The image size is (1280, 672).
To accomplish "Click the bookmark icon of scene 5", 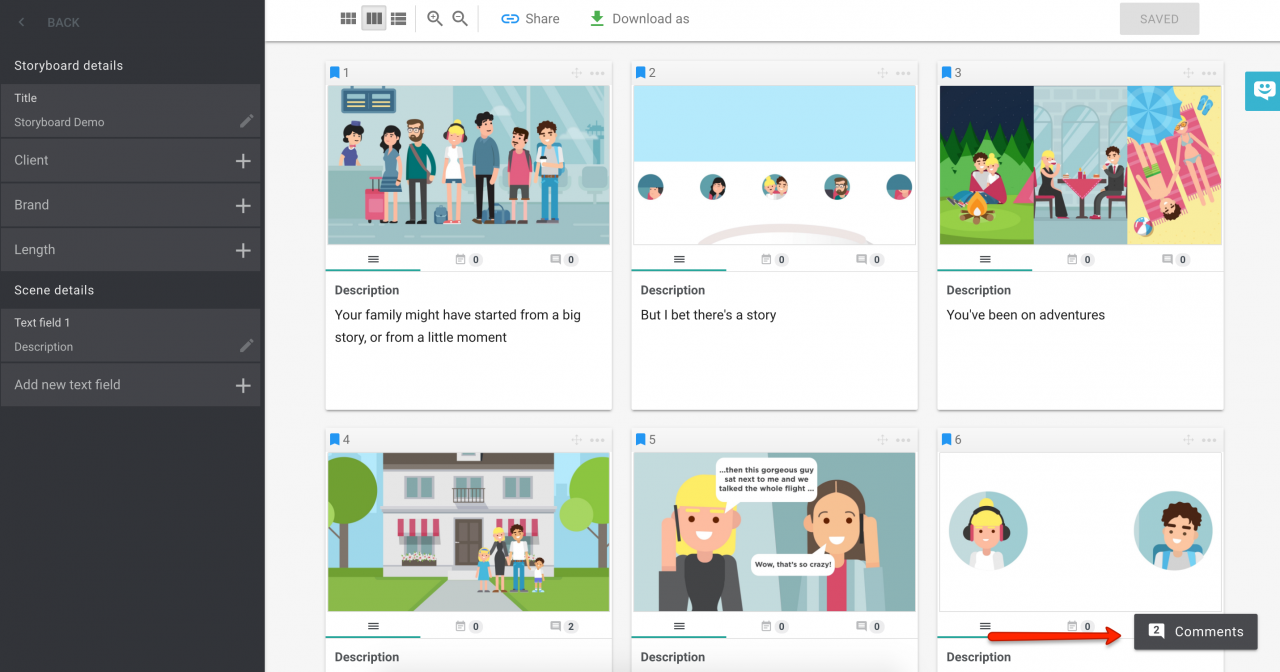I will (x=641, y=440).
